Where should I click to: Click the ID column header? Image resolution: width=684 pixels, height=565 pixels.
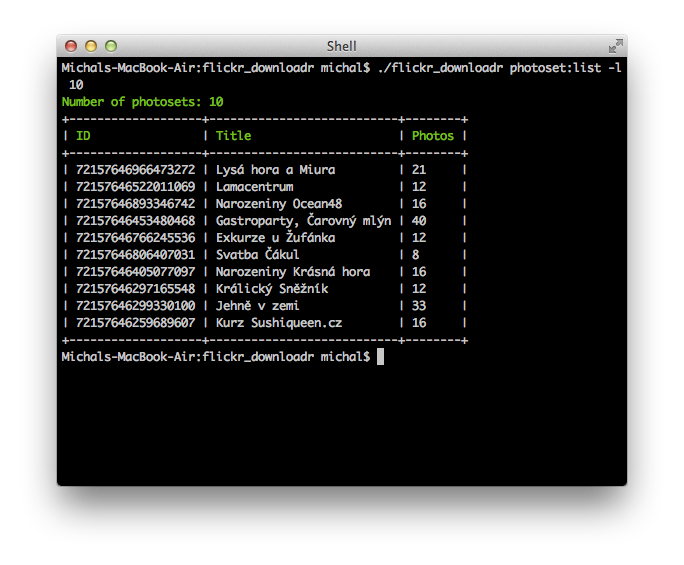(x=83, y=136)
